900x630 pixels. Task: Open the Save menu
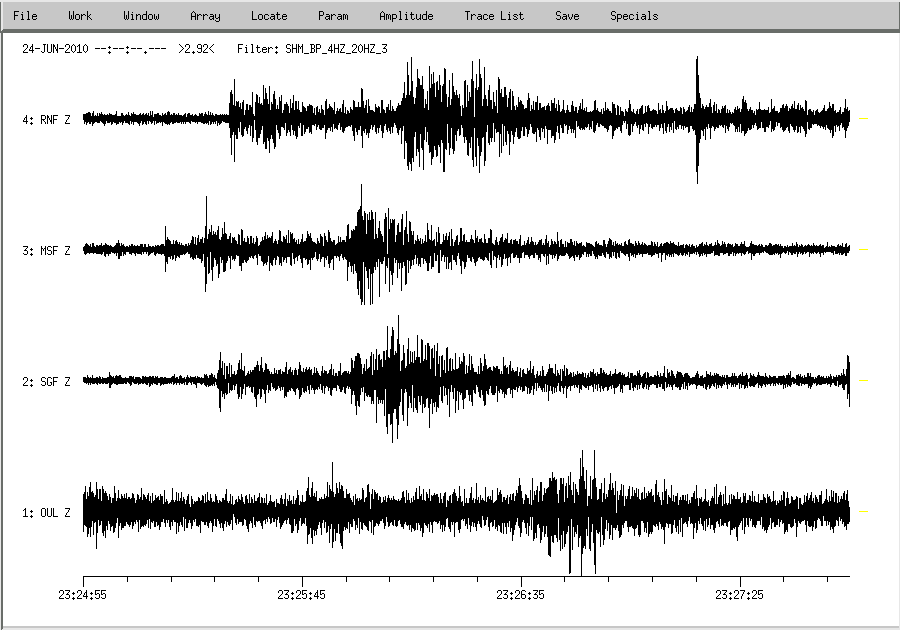pos(567,16)
